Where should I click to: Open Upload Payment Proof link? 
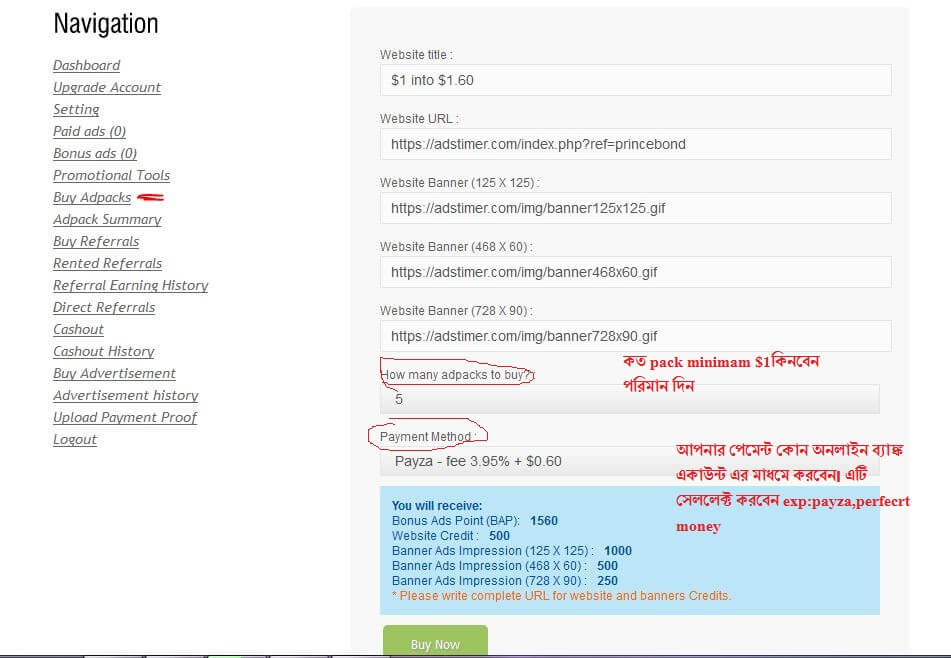[x=125, y=417]
